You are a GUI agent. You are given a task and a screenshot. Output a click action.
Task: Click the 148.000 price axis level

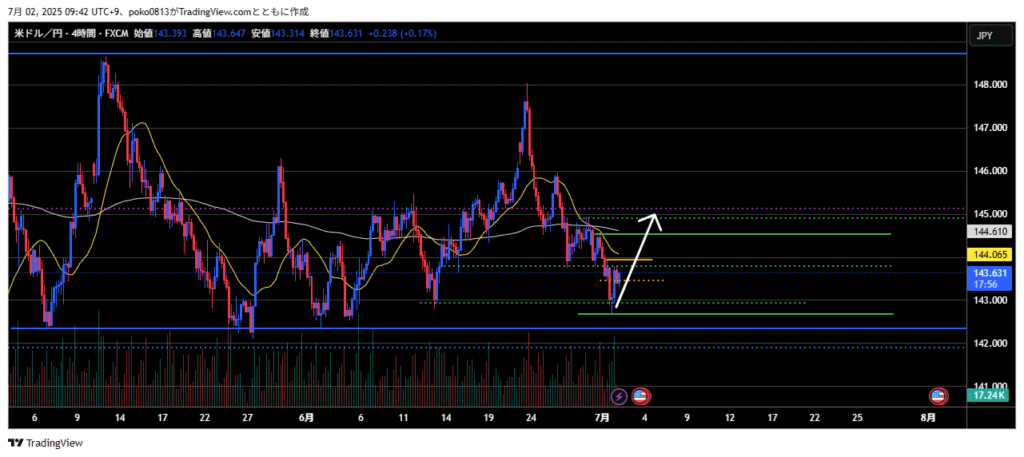click(989, 85)
